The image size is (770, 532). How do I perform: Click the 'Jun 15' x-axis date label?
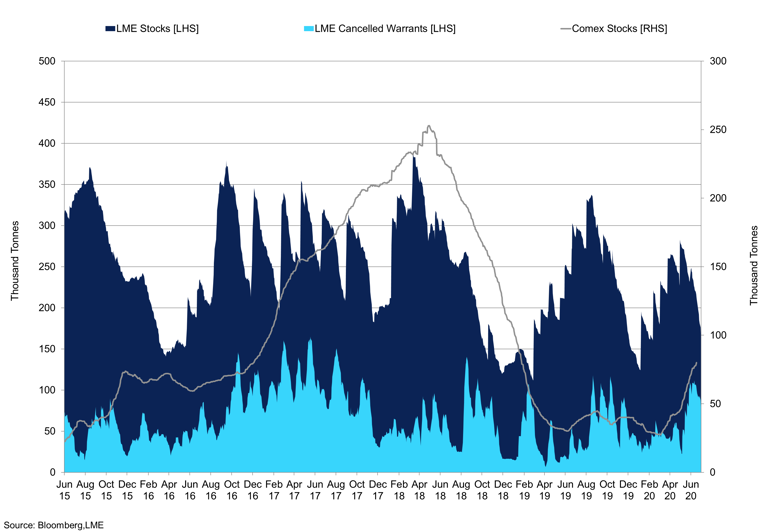pyautogui.click(x=64, y=488)
